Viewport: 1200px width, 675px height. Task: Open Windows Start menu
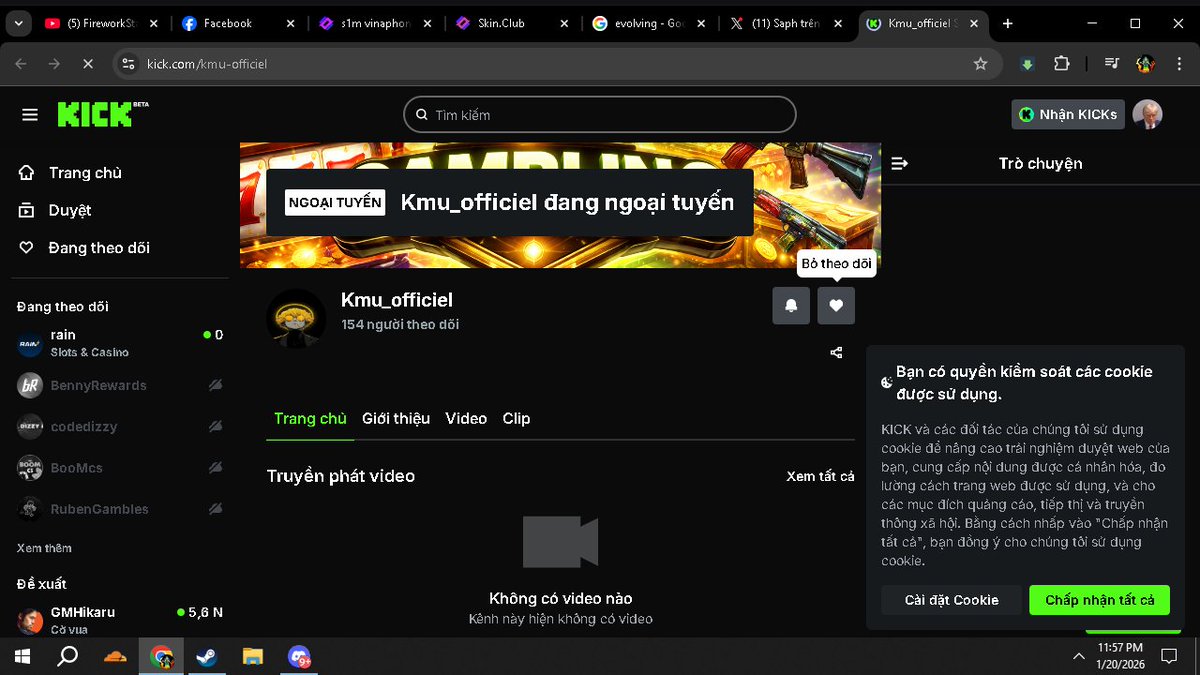pyautogui.click(x=21, y=656)
